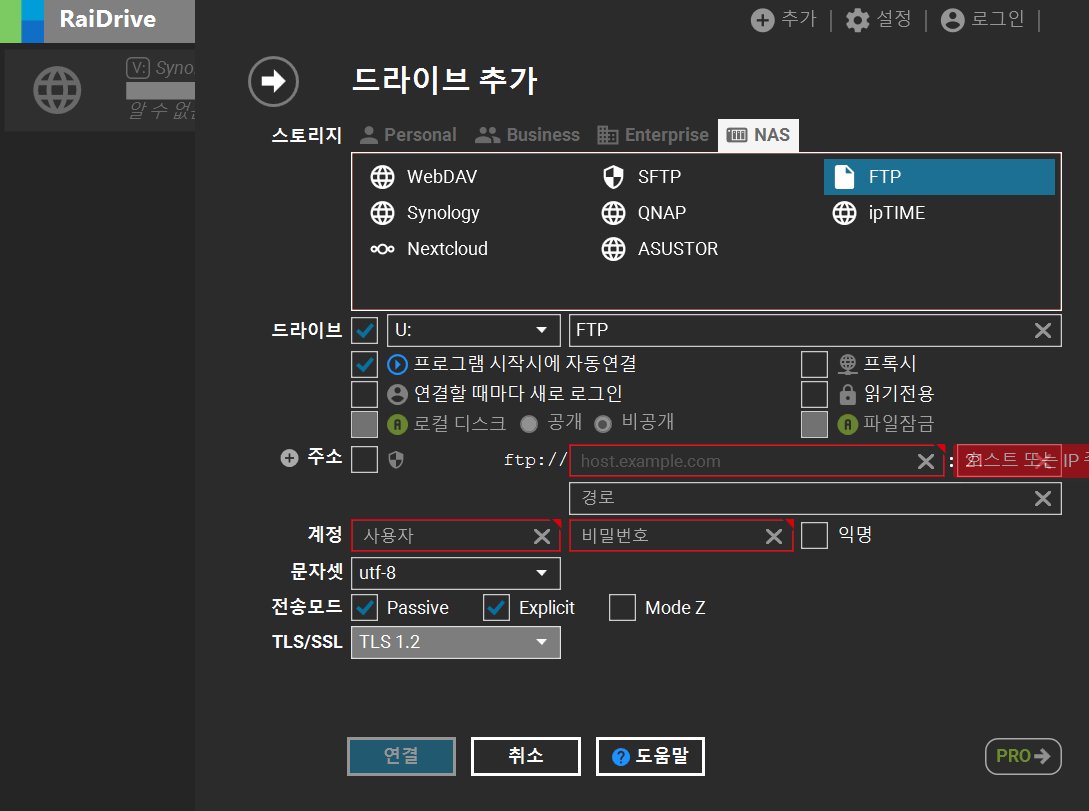Image resolution: width=1089 pixels, height=811 pixels.
Task: Open the U: drive letter dropdown
Action: pyautogui.click(x=473, y=331)
